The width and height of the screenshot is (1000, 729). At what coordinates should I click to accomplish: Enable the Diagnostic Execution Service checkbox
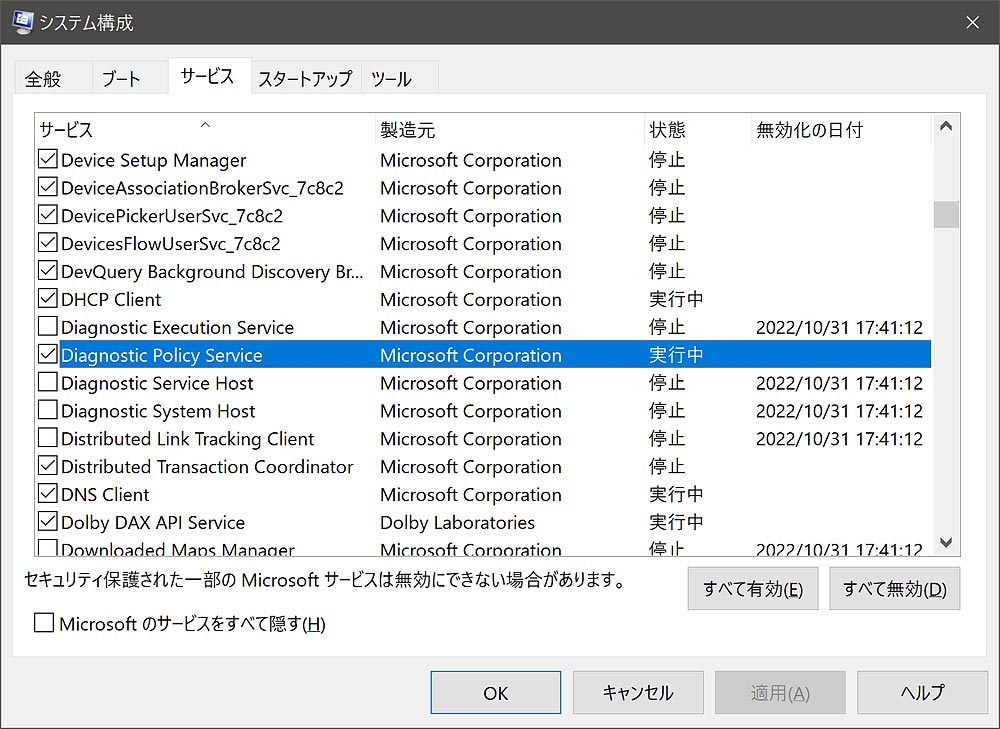pos(47,327)
